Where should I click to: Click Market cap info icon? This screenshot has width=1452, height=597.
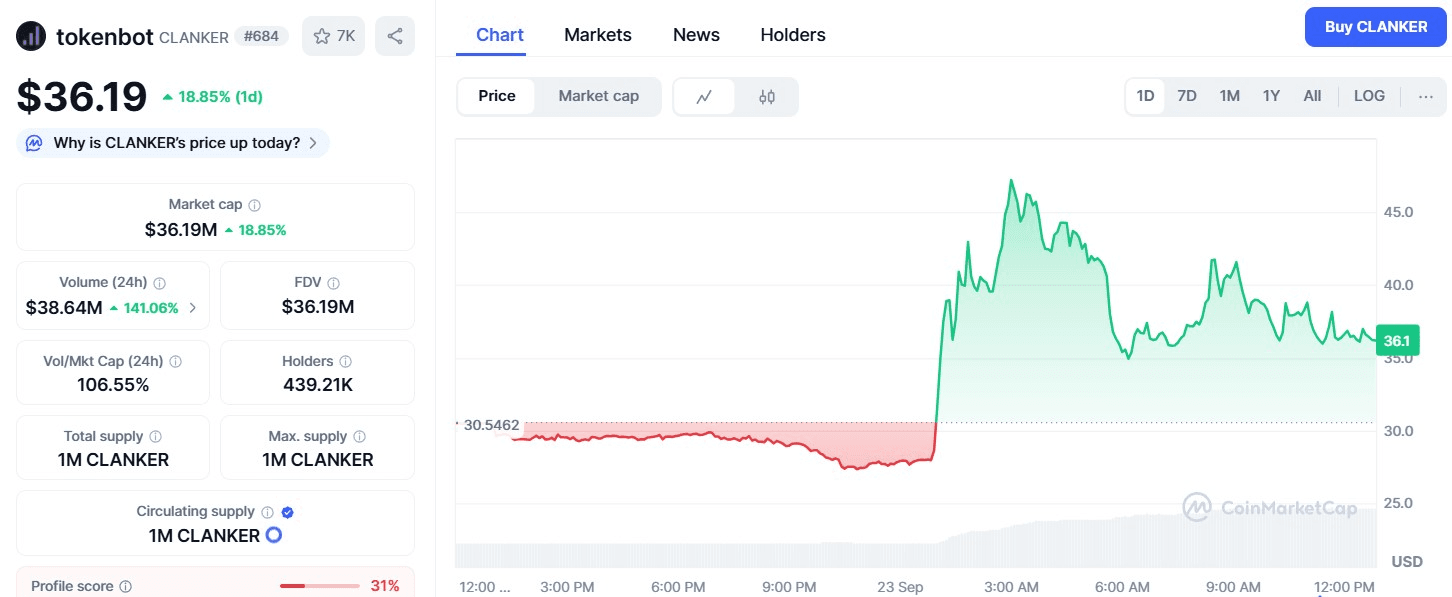[254, 205]
